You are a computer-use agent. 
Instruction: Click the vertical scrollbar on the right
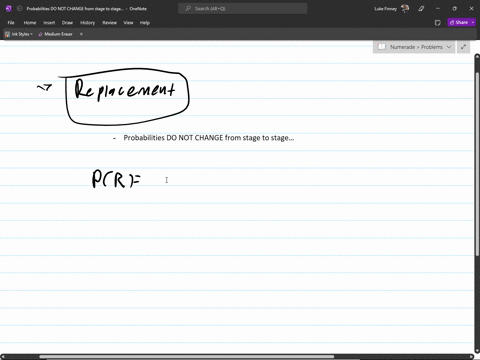tap(477, 164)
